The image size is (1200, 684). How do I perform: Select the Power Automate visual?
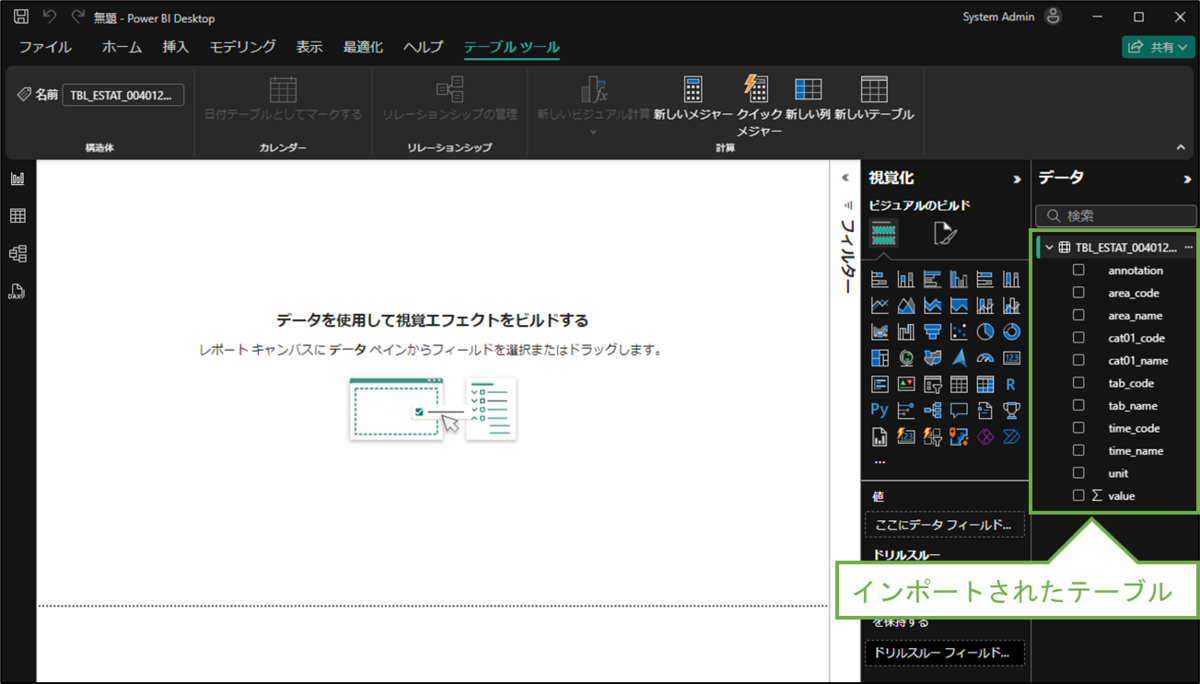1011,436
